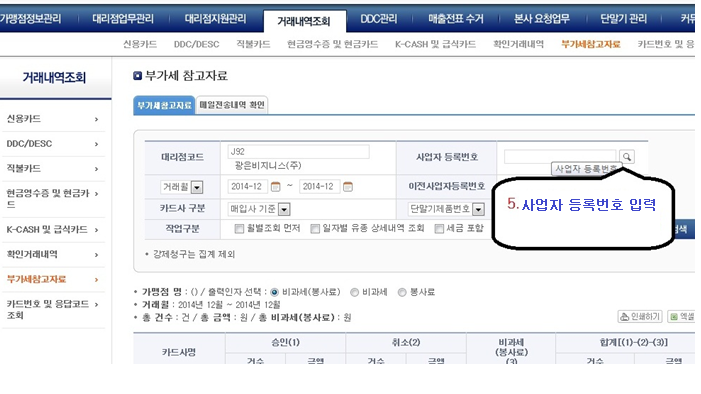Open the 단말기 관리 top menu
Viewport: 701px width, 394px height.
tap(623, 19)
